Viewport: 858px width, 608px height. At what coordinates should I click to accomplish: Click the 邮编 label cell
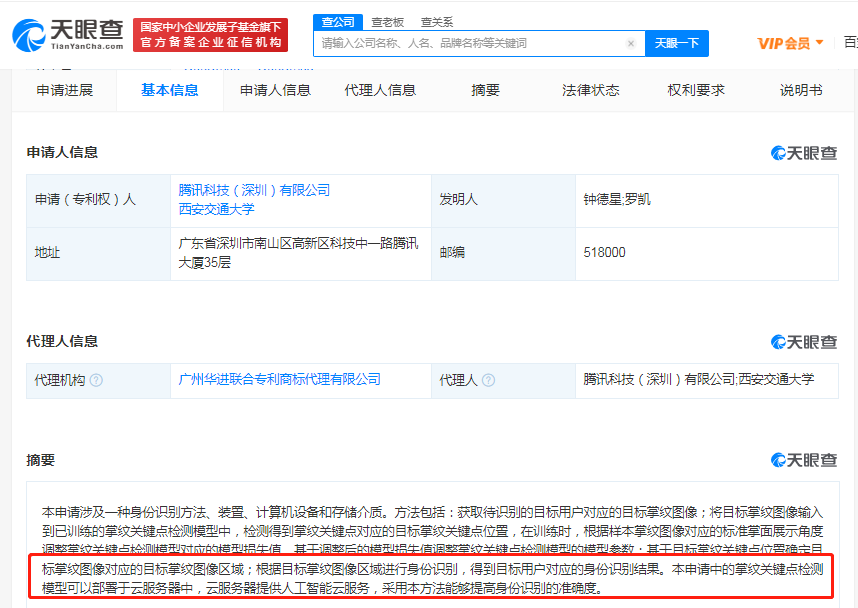click(x=503, y=254)
